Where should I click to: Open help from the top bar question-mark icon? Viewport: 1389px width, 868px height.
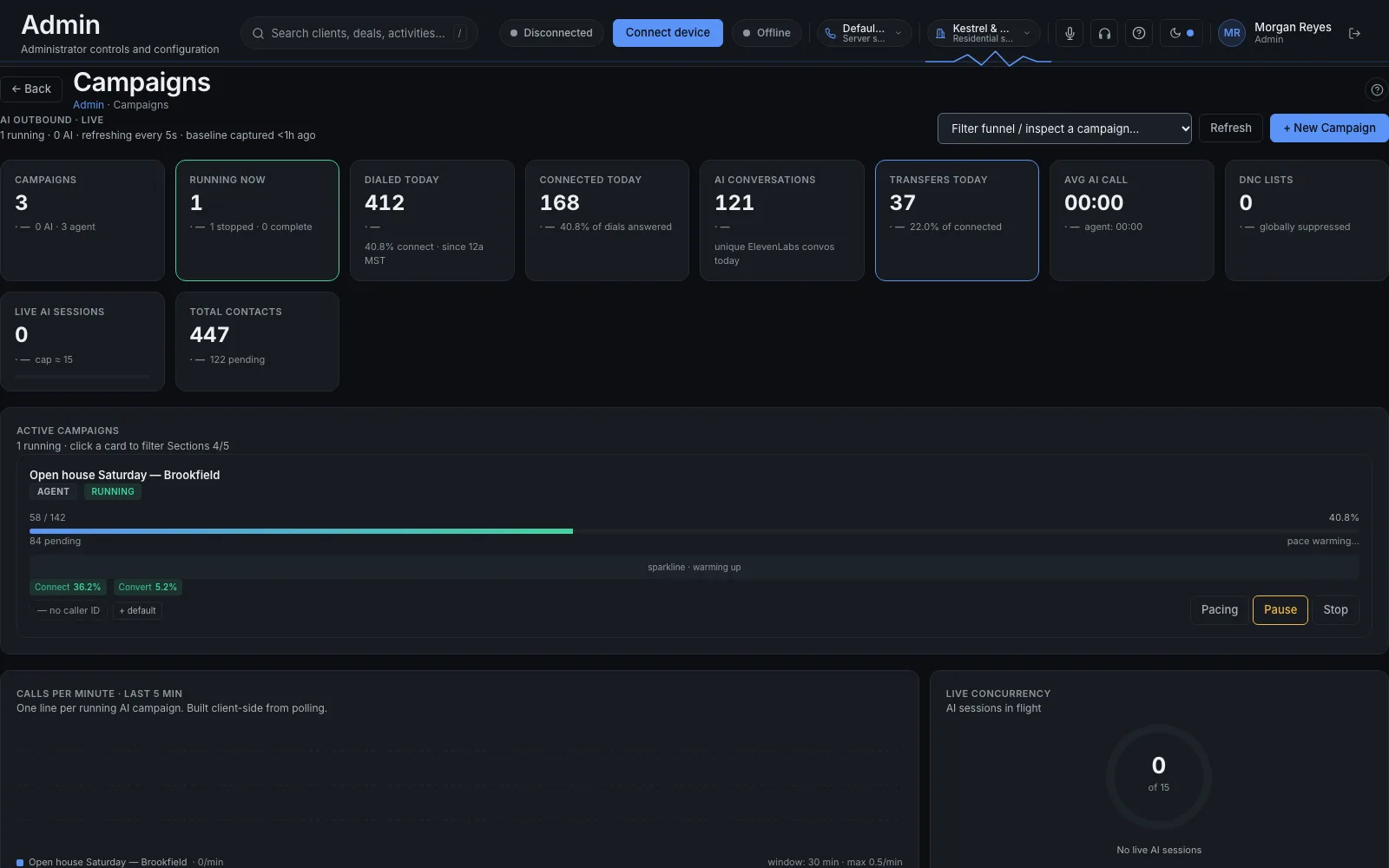1139,33
